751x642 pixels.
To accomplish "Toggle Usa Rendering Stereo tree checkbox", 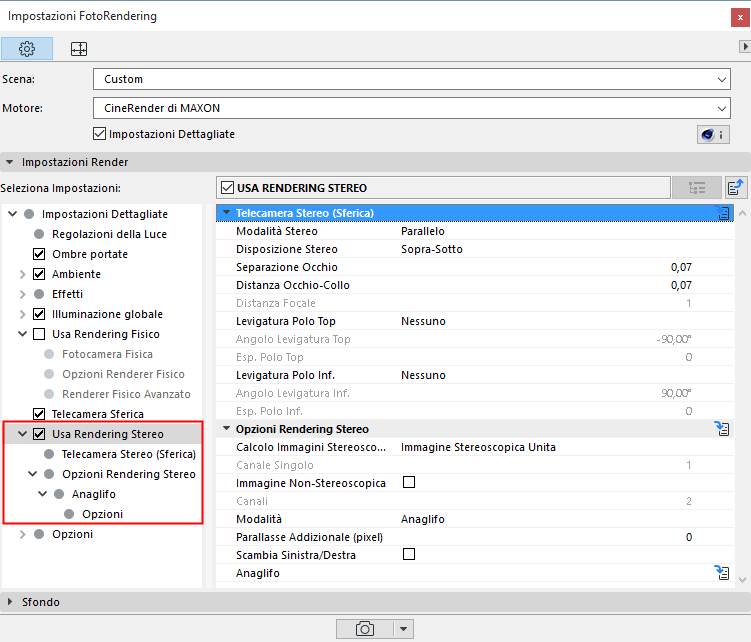I will tap(39, 434).
